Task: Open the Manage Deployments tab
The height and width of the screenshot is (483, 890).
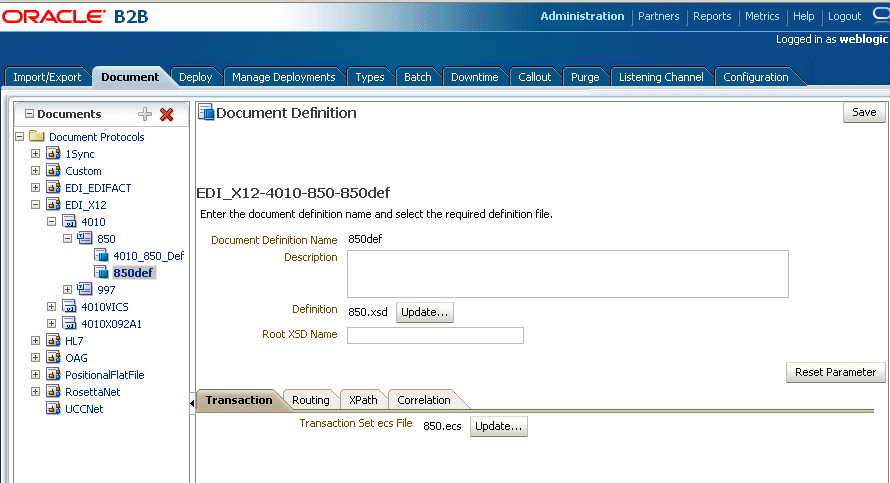Action: tap(283, 77)
